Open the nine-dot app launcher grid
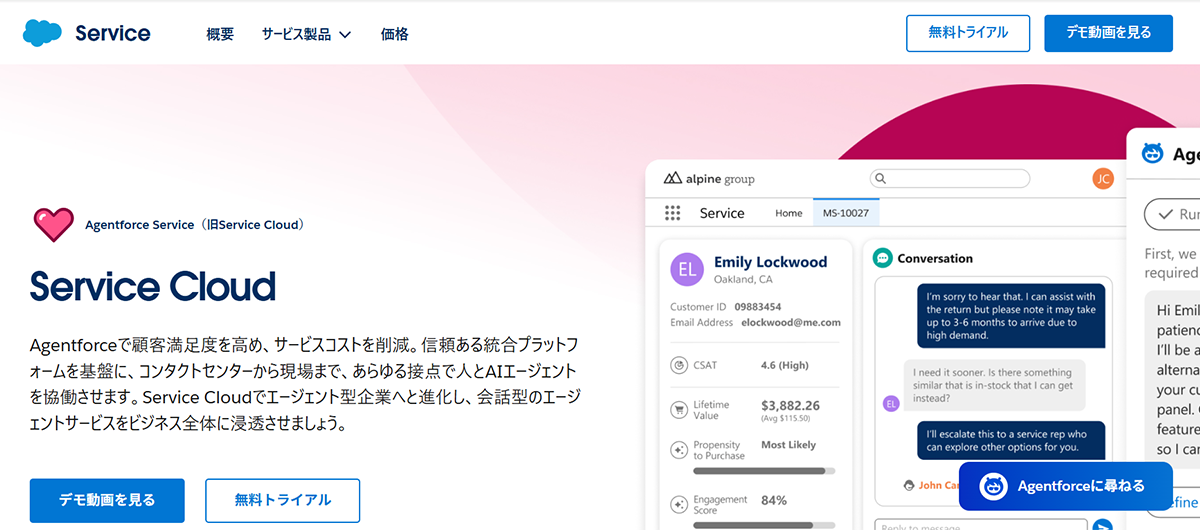The height and width of the screenshot is (530, 1200). point(673,213)
